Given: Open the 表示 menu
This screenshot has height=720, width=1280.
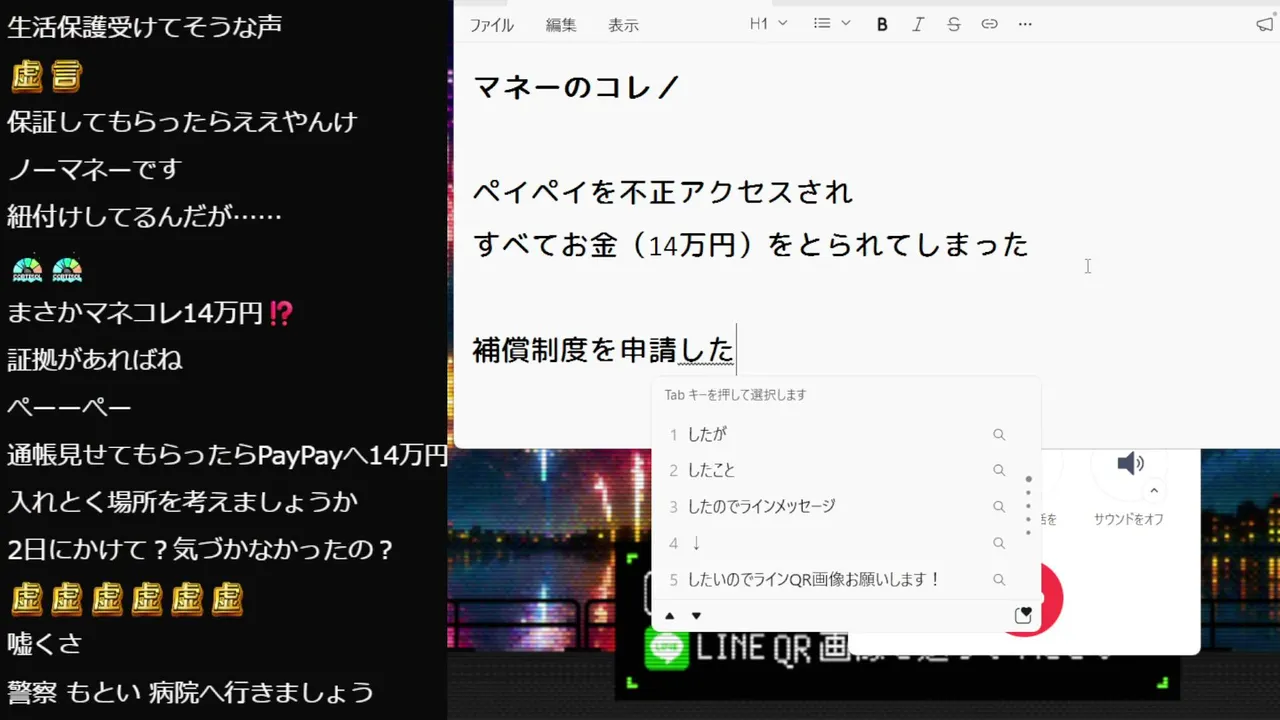Looking at the screenshot, I should coord(623,25).
